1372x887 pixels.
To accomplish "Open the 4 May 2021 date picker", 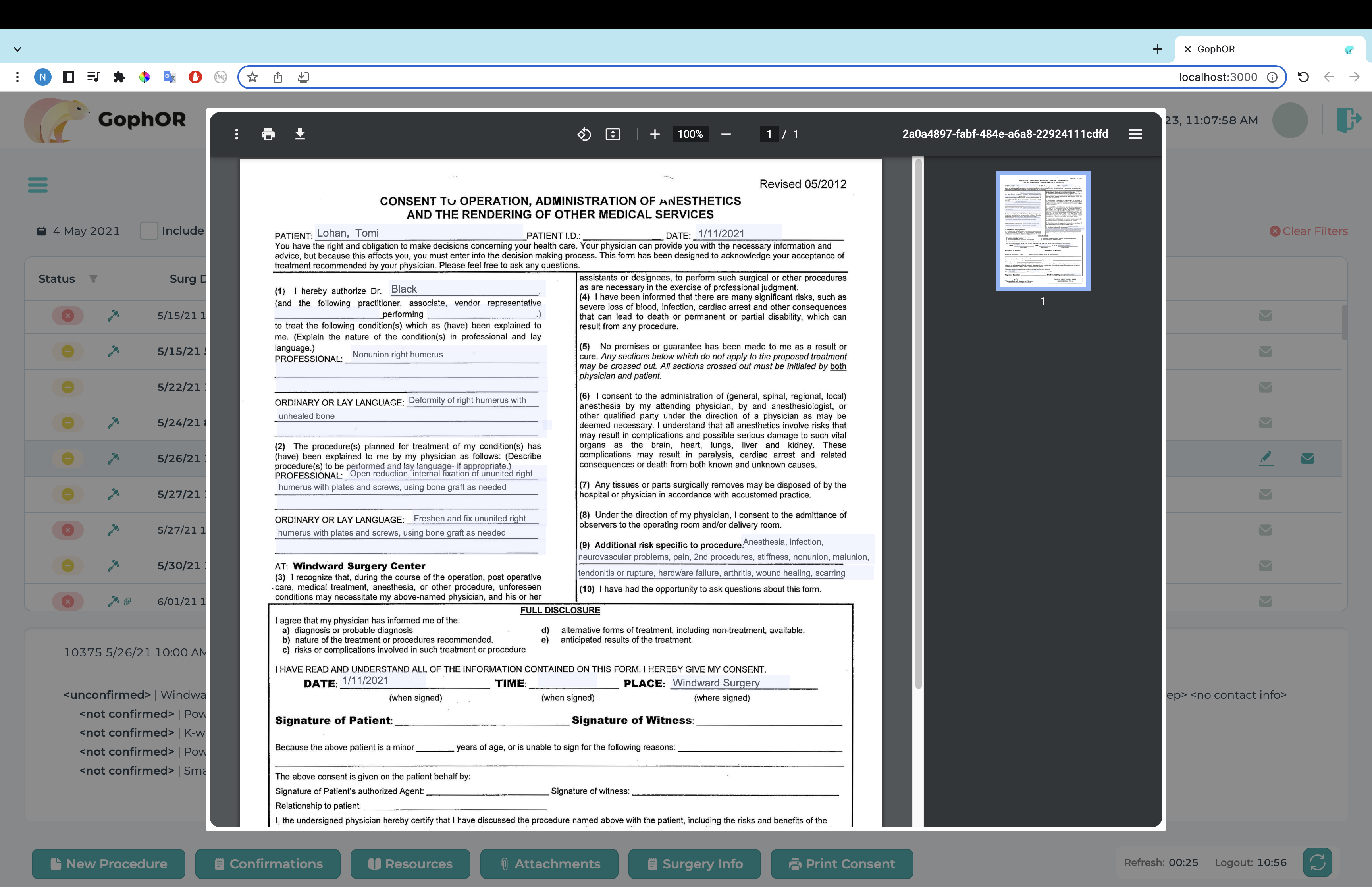I will (x=79, y=231).
